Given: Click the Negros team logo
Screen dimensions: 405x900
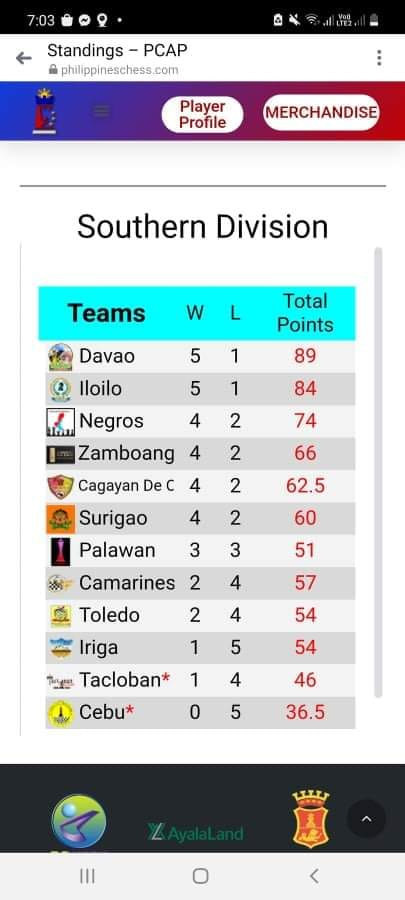Looking at the screenshot, I should pos(60,421).
